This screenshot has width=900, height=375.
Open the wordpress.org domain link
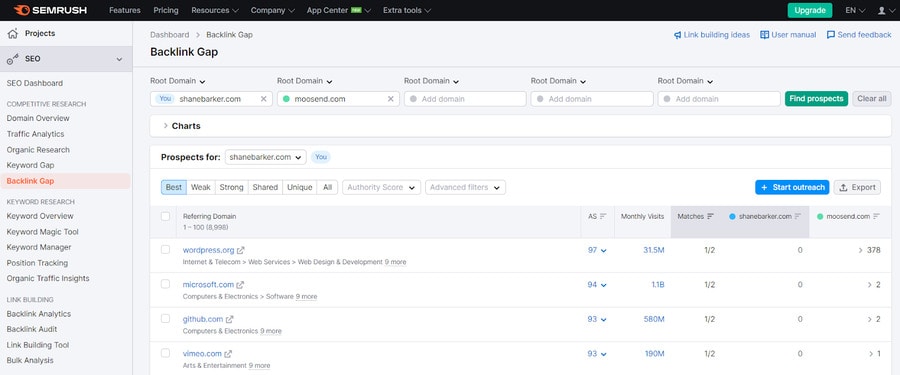[x=208, y=250]
